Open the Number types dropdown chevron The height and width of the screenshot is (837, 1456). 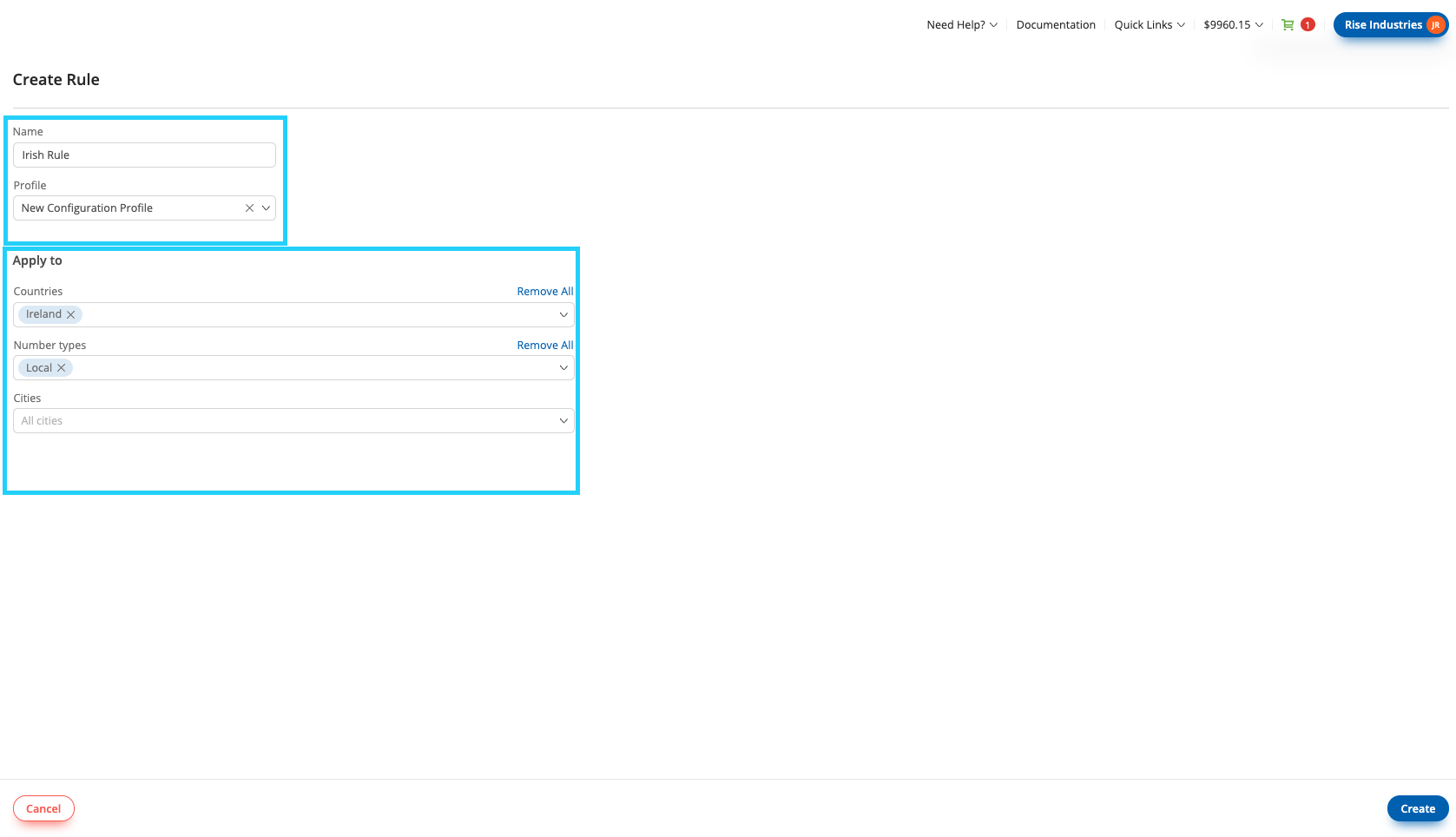[x=563, y=368]
